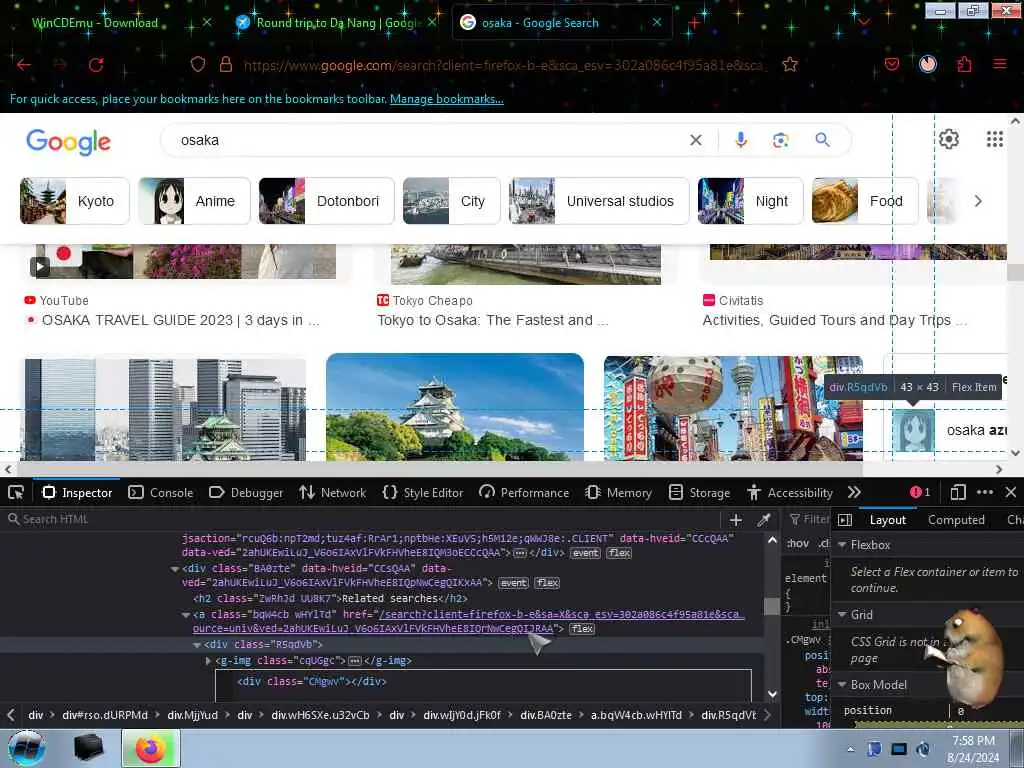Viewport: 1024px width, 768px height.
Task: Switch to the Round trip to Da Nang tab
Action: point(336,23)
